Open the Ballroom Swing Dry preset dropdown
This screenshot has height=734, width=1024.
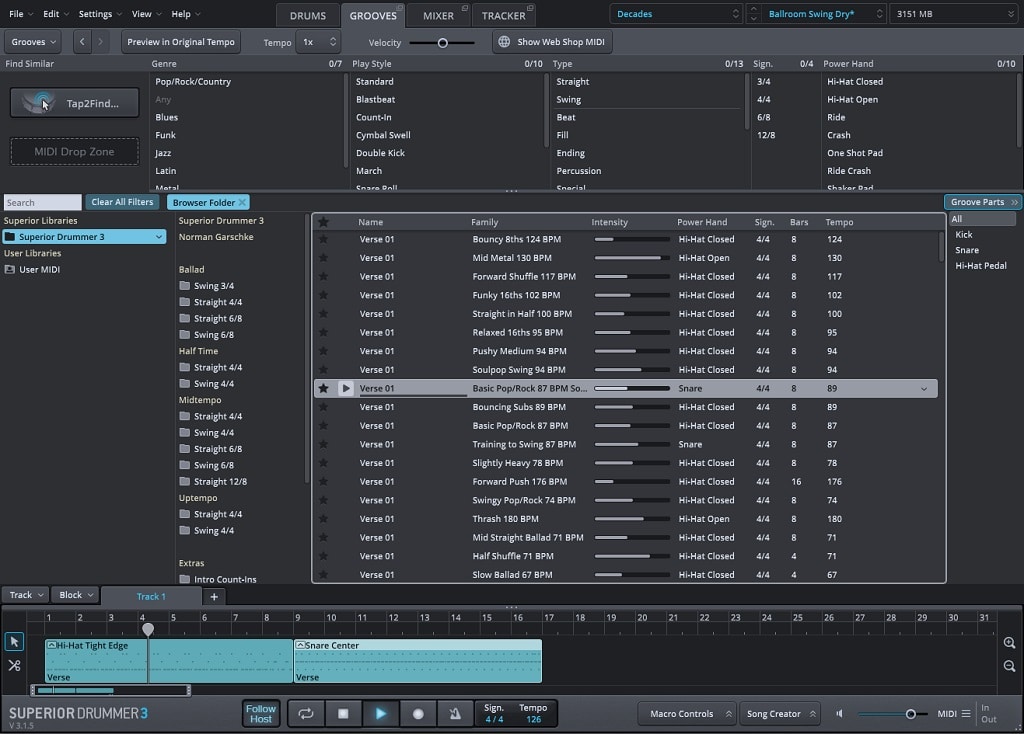pyautogui.click(x=825, y=14)
